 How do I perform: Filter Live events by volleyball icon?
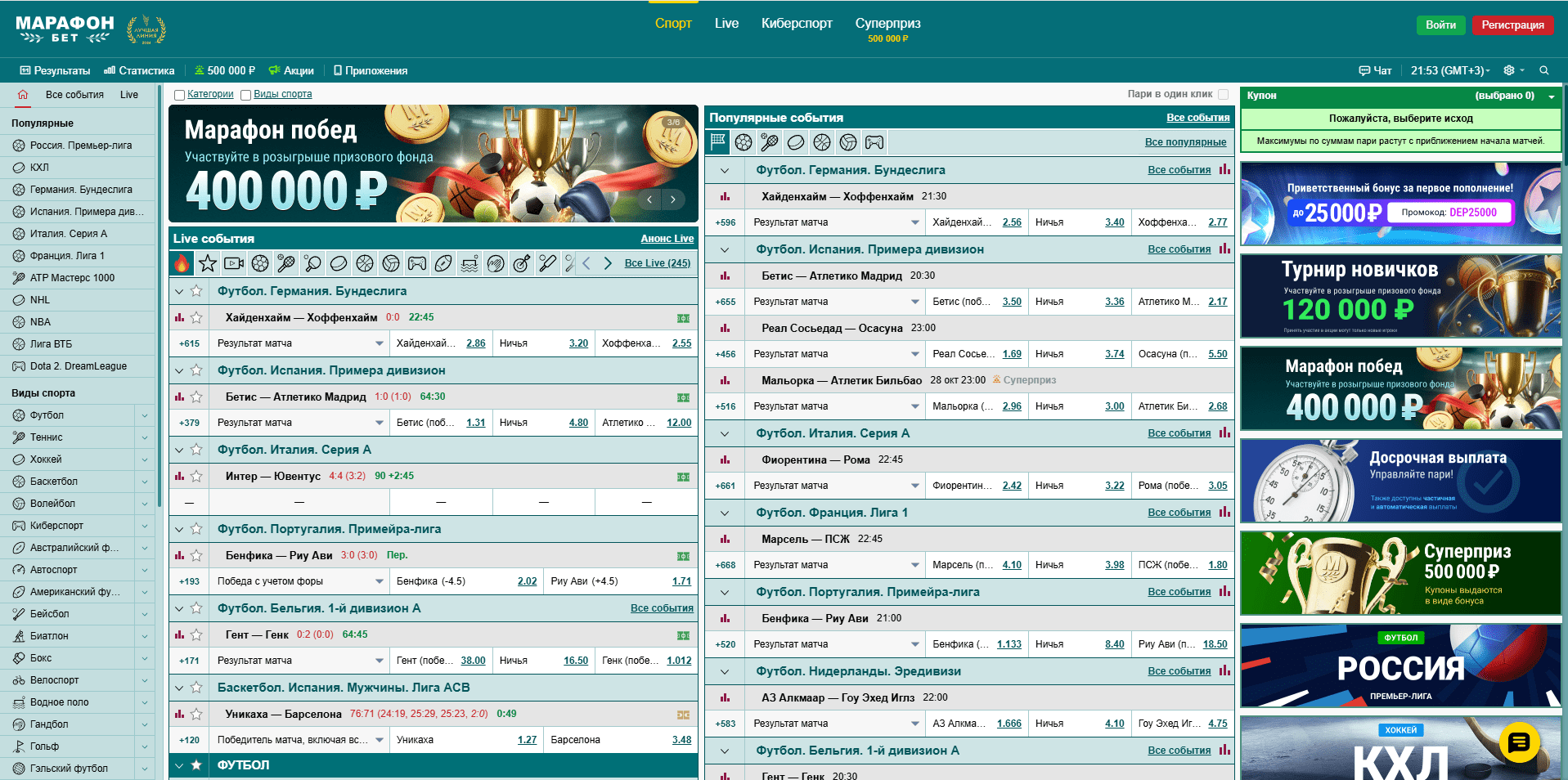point(391,263)
